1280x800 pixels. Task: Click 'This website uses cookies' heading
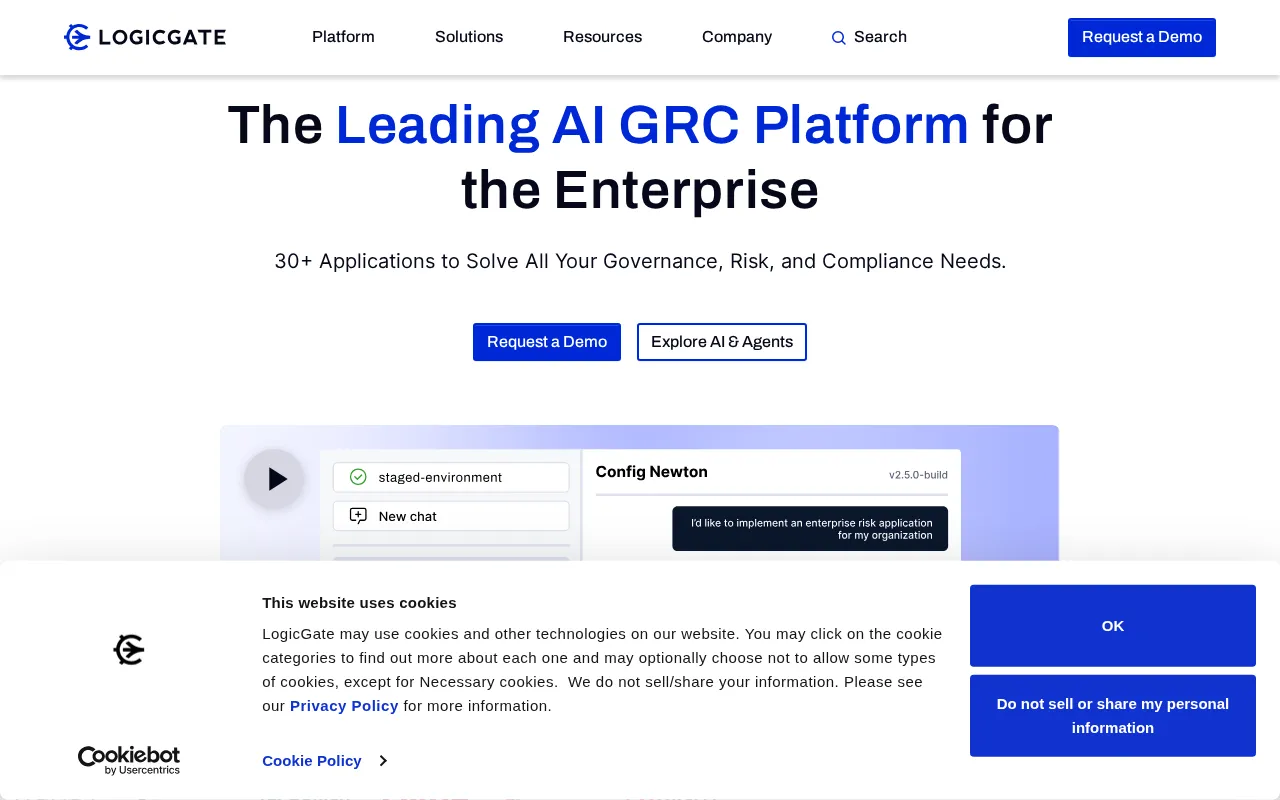[x=359, y=603]
